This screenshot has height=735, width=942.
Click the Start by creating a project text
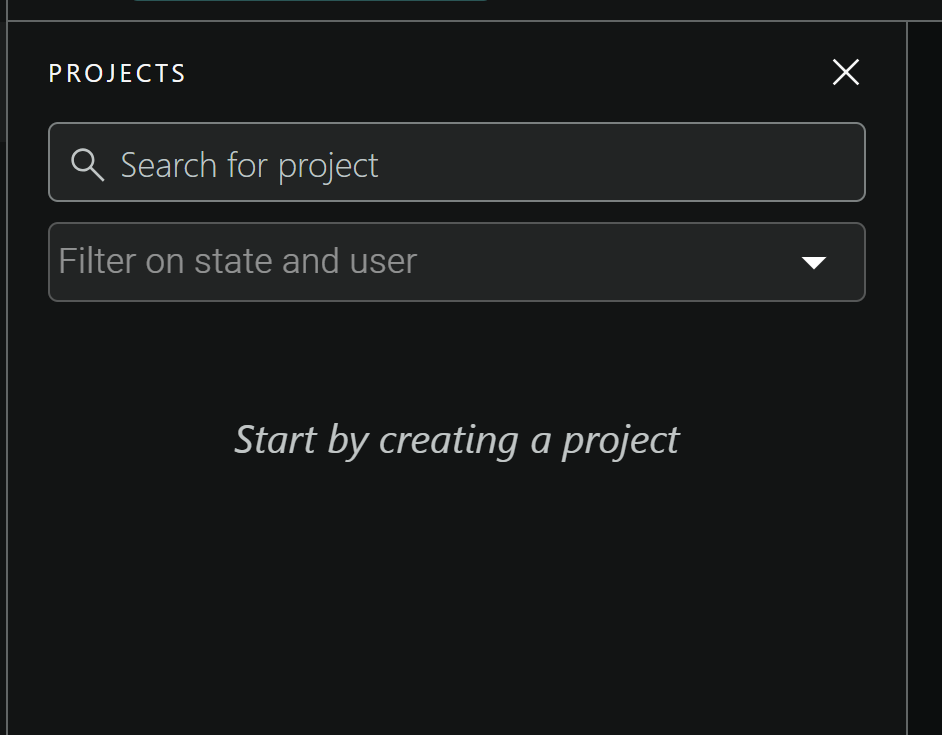point(456,440)
